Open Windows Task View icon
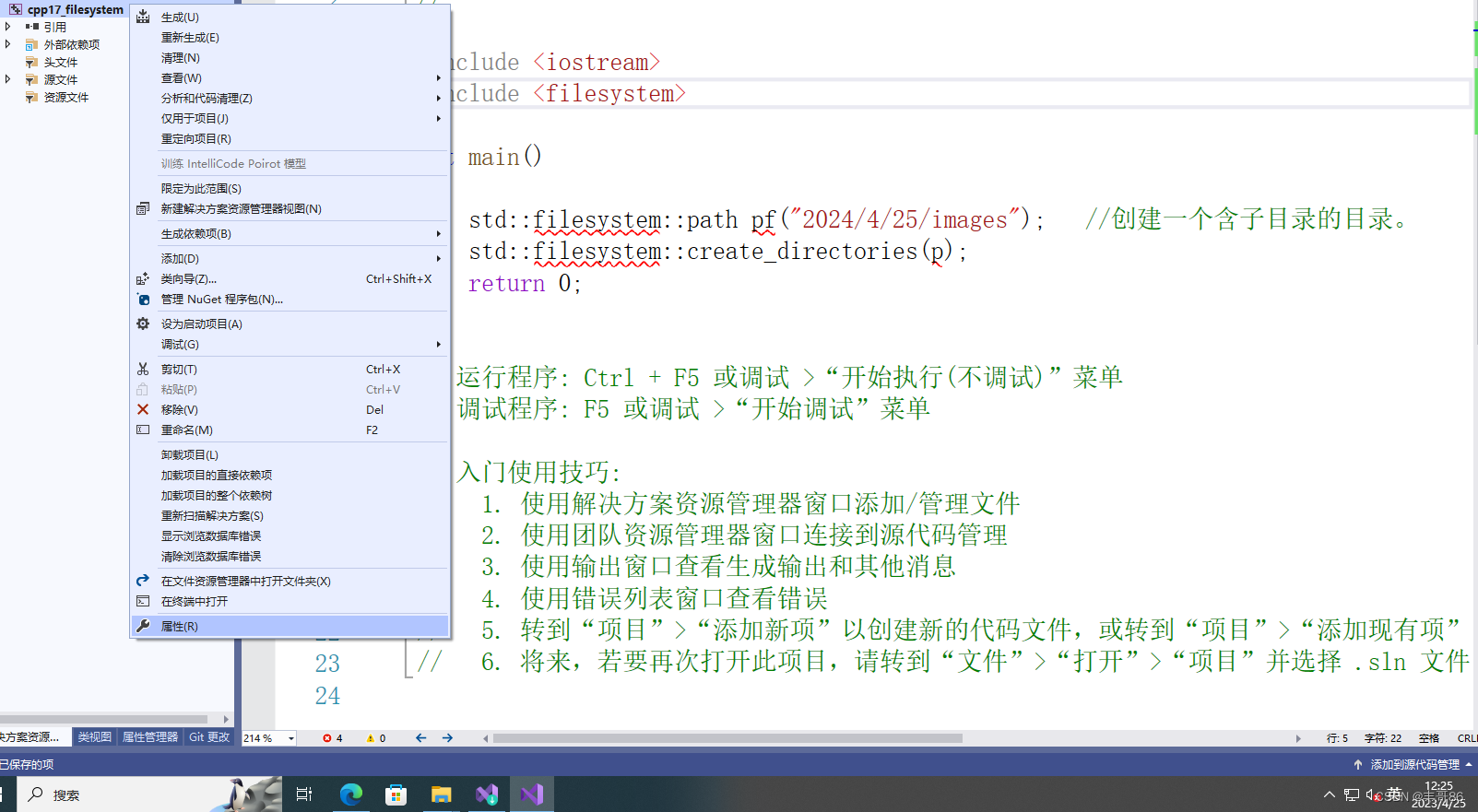 (x=303, y=794)
